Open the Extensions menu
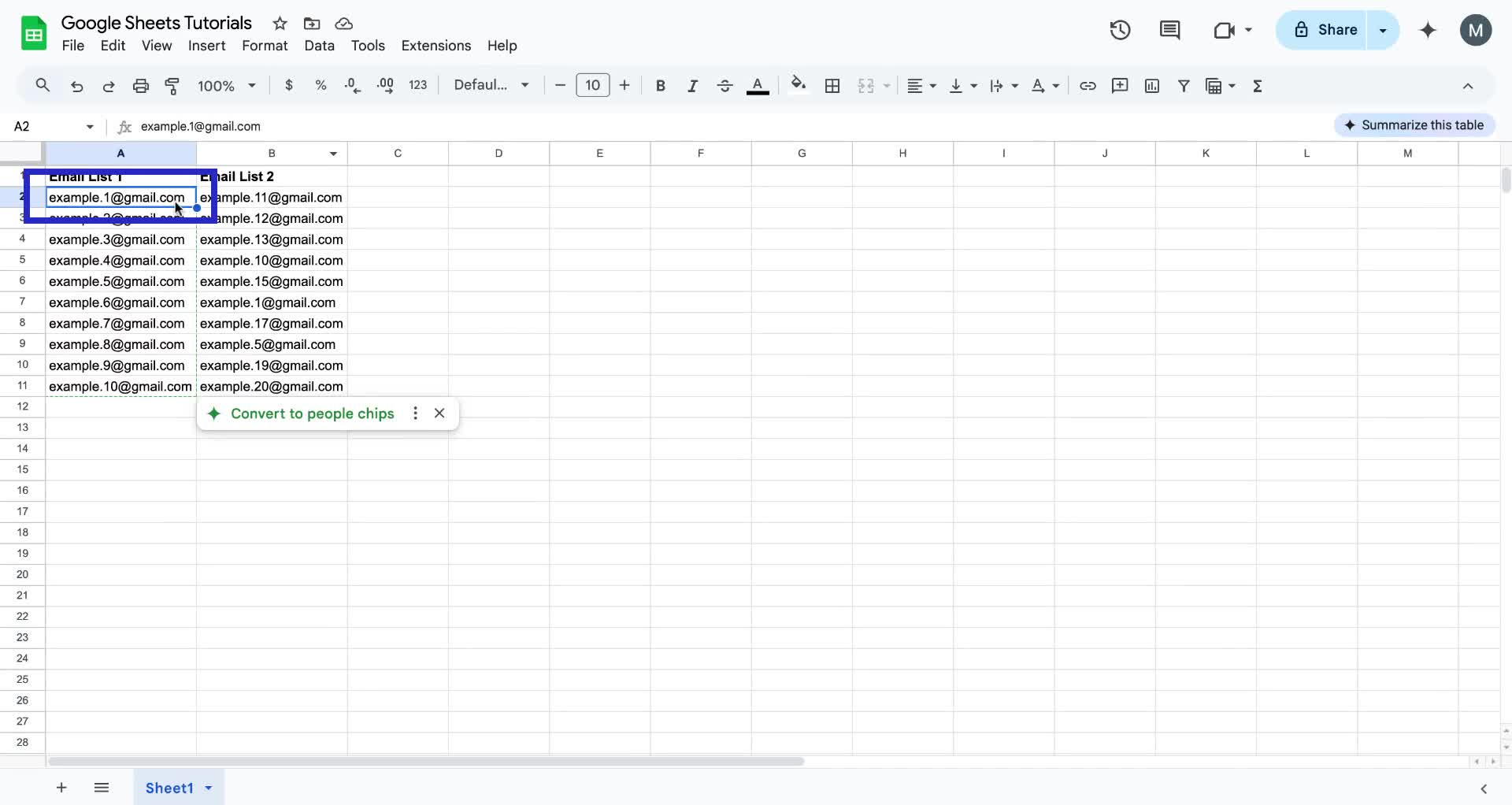Image resolution: width=1512 pixels, height=805 pixels. [435, 46]
